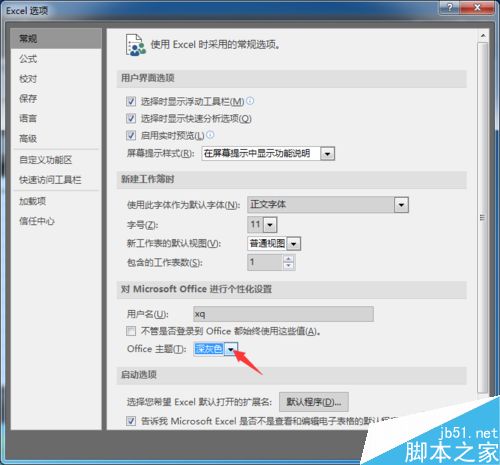Toggle 启用实时预览 checkbox

pos(131,135)
